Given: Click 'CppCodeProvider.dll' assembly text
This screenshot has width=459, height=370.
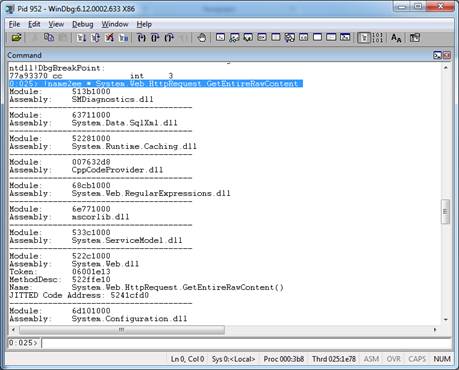Looking at the screenshot, I should (x=117, y=170).
